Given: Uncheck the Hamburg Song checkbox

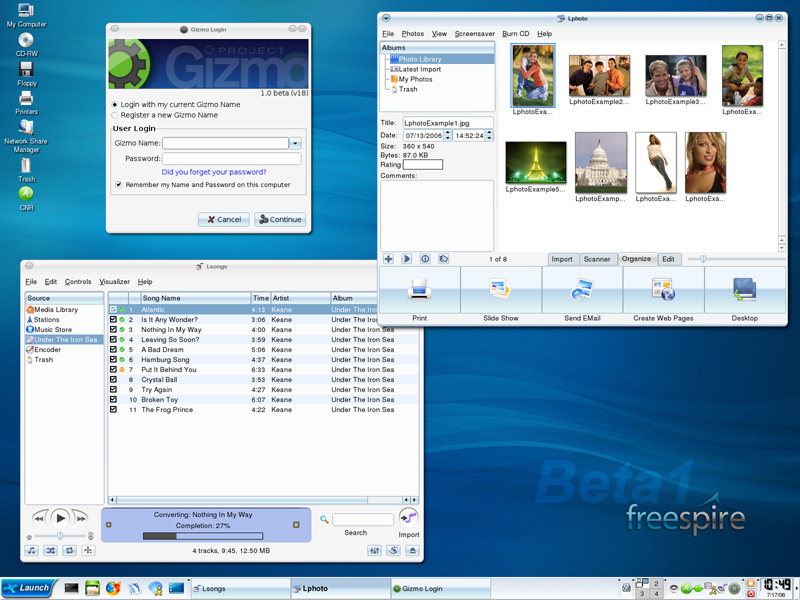Looking at the screenshot, I should (113, 359).
